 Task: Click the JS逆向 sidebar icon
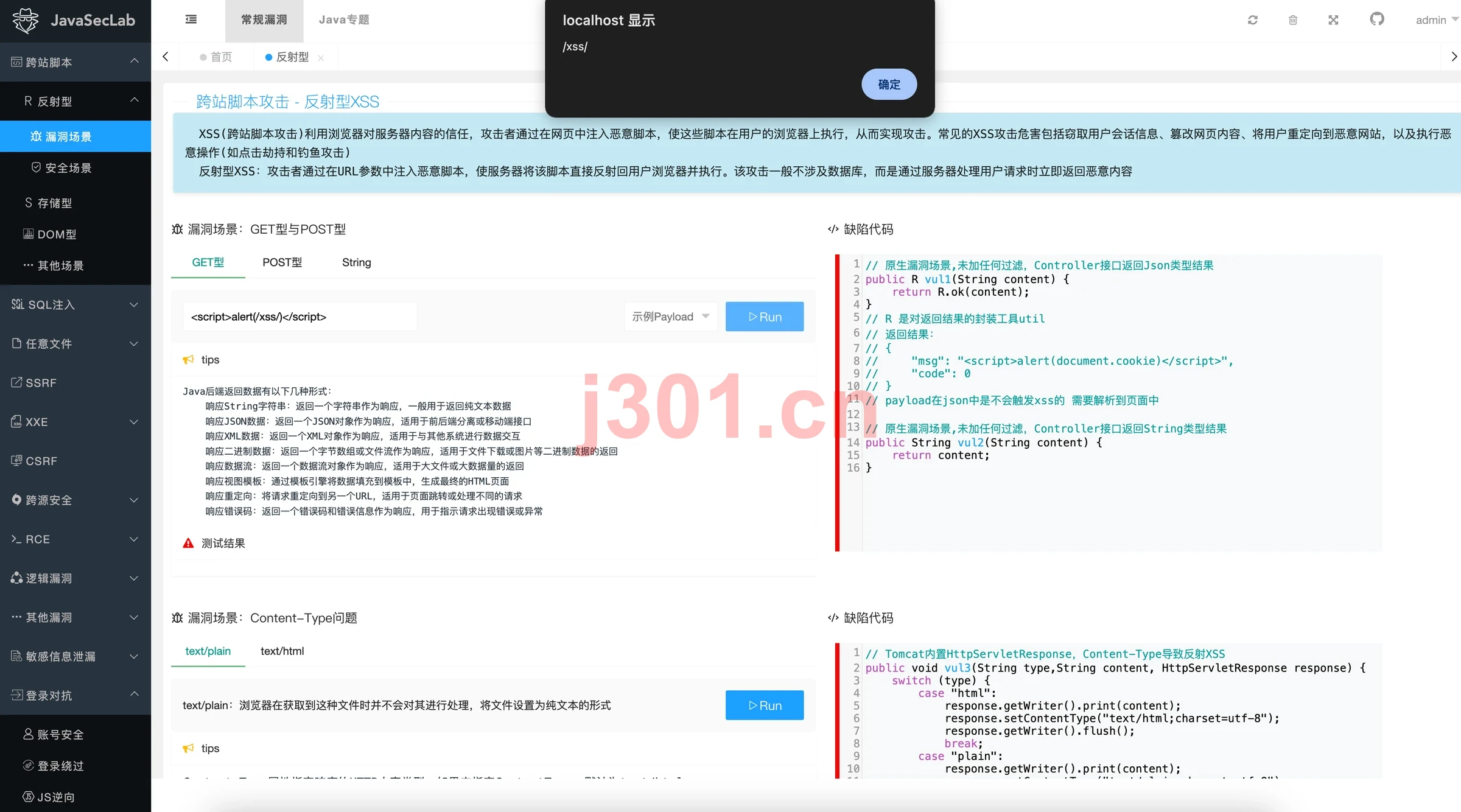(28, 797)
